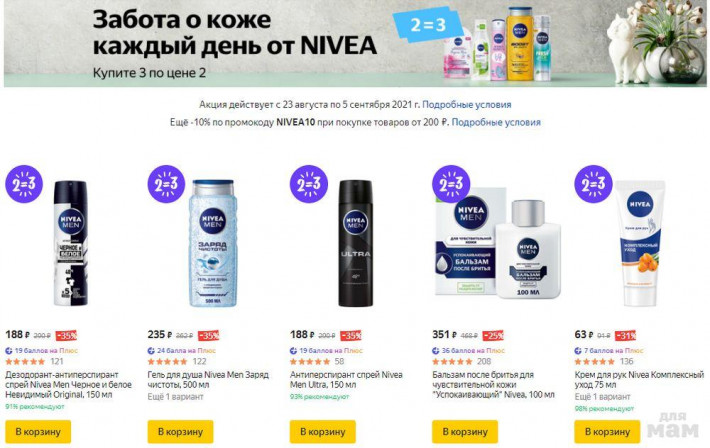The width and height of the screenshot is (710, 448).
Task: Open Подробные условия link for NIVEA10 promo code
Action: 496,122
